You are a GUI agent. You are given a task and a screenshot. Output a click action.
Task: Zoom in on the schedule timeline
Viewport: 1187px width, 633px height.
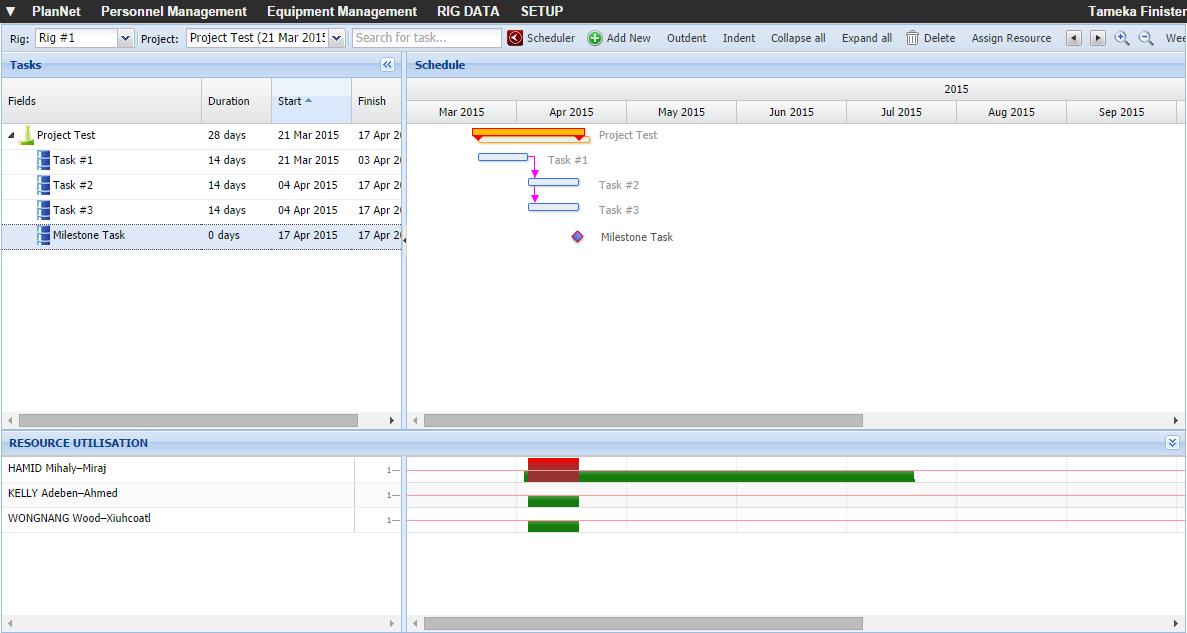pyautogui.click(x=1122, y=38)
